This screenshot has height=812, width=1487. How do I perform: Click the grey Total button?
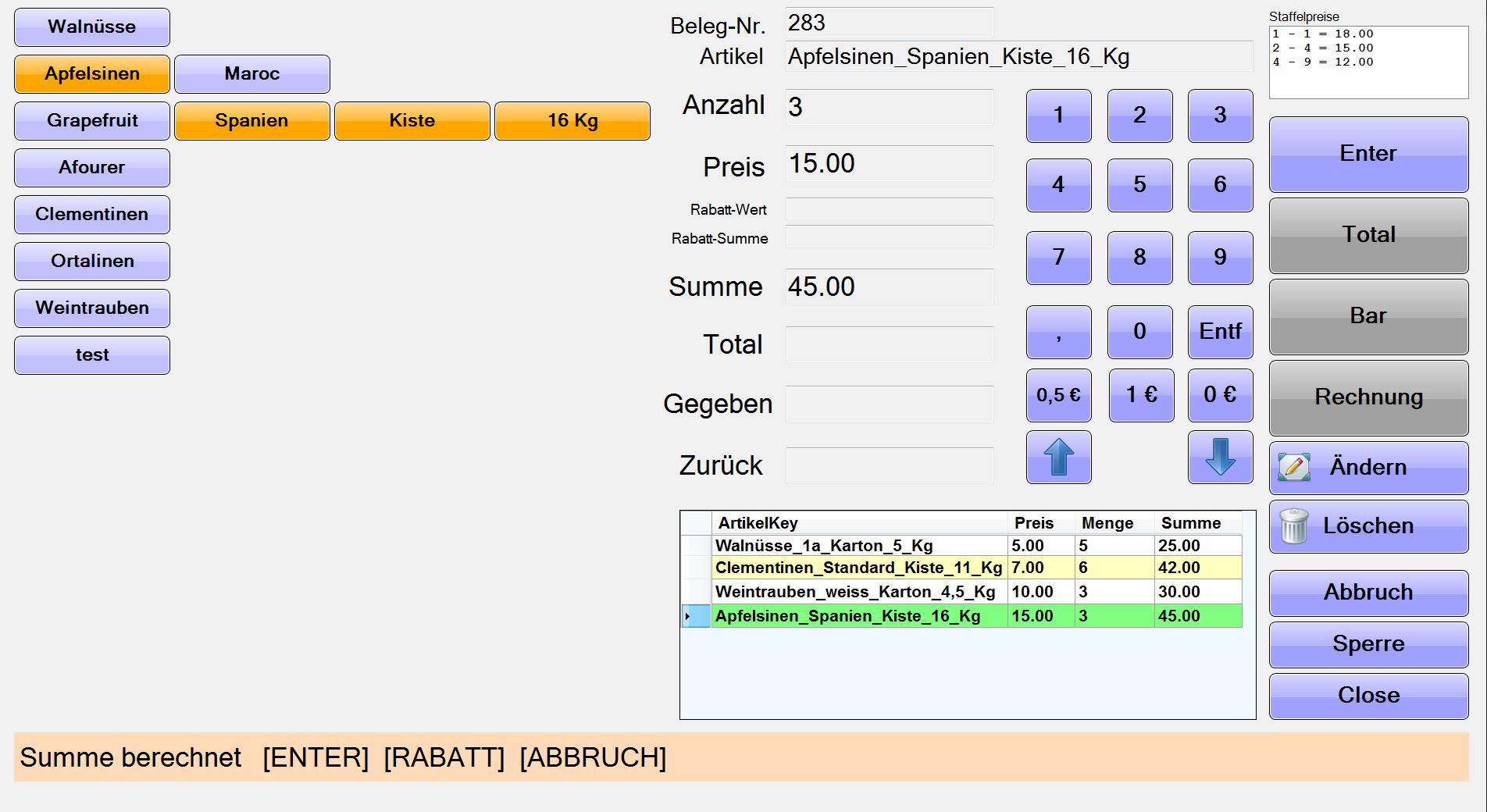click(1368, 236)
